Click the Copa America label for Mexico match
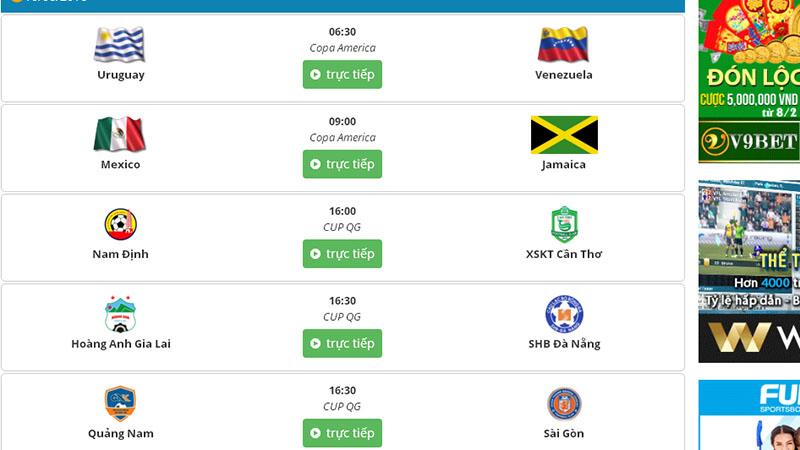The width and height of the screenshot is (800, 450). coord(342,138)
